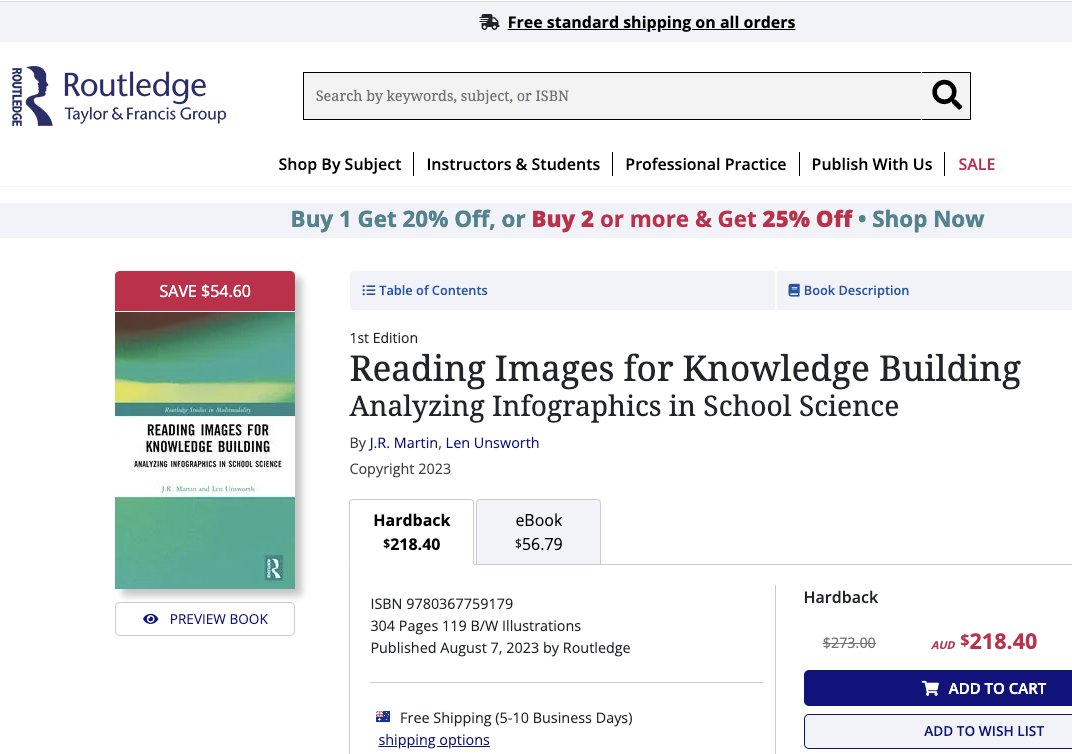The height and width of the screenshot is (754, 1072).
Task: Open the Shop By Subject menu
Action: click(340, 164)
